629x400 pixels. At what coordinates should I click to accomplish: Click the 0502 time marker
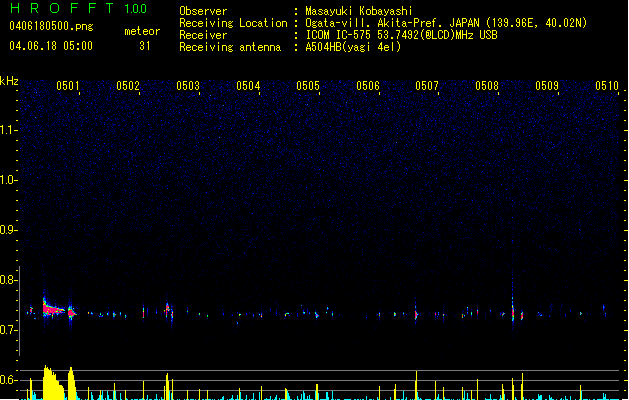pos(128,86)
